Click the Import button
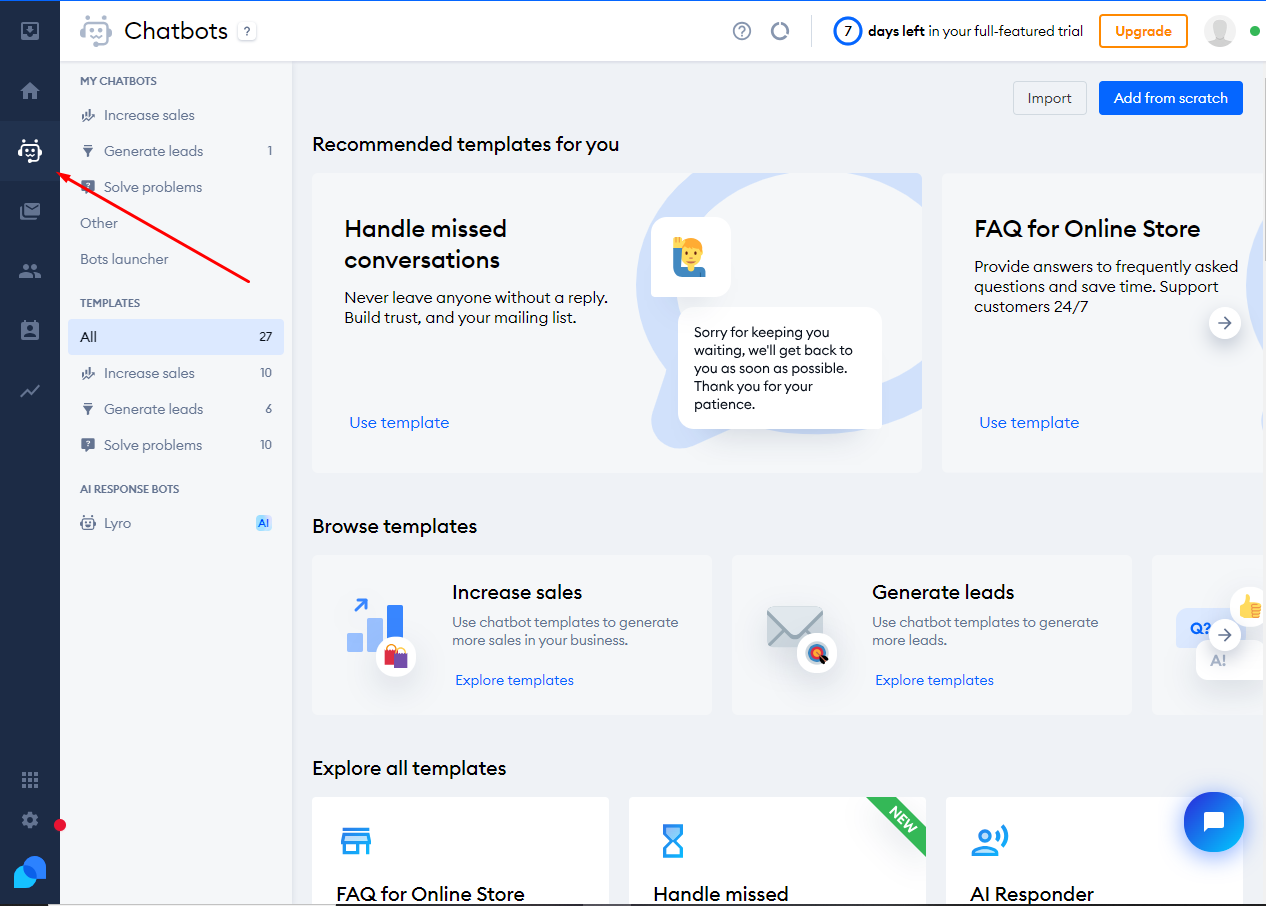Viewport: 1266px width, 906px height. (1049, 98)
